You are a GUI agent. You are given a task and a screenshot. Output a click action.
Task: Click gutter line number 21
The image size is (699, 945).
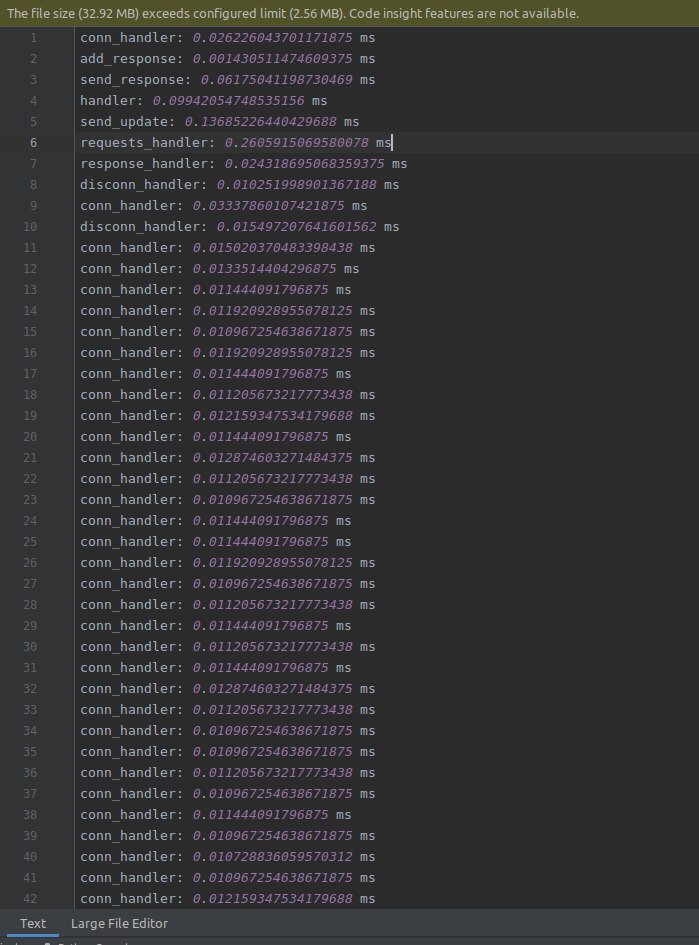coord(30,457)
